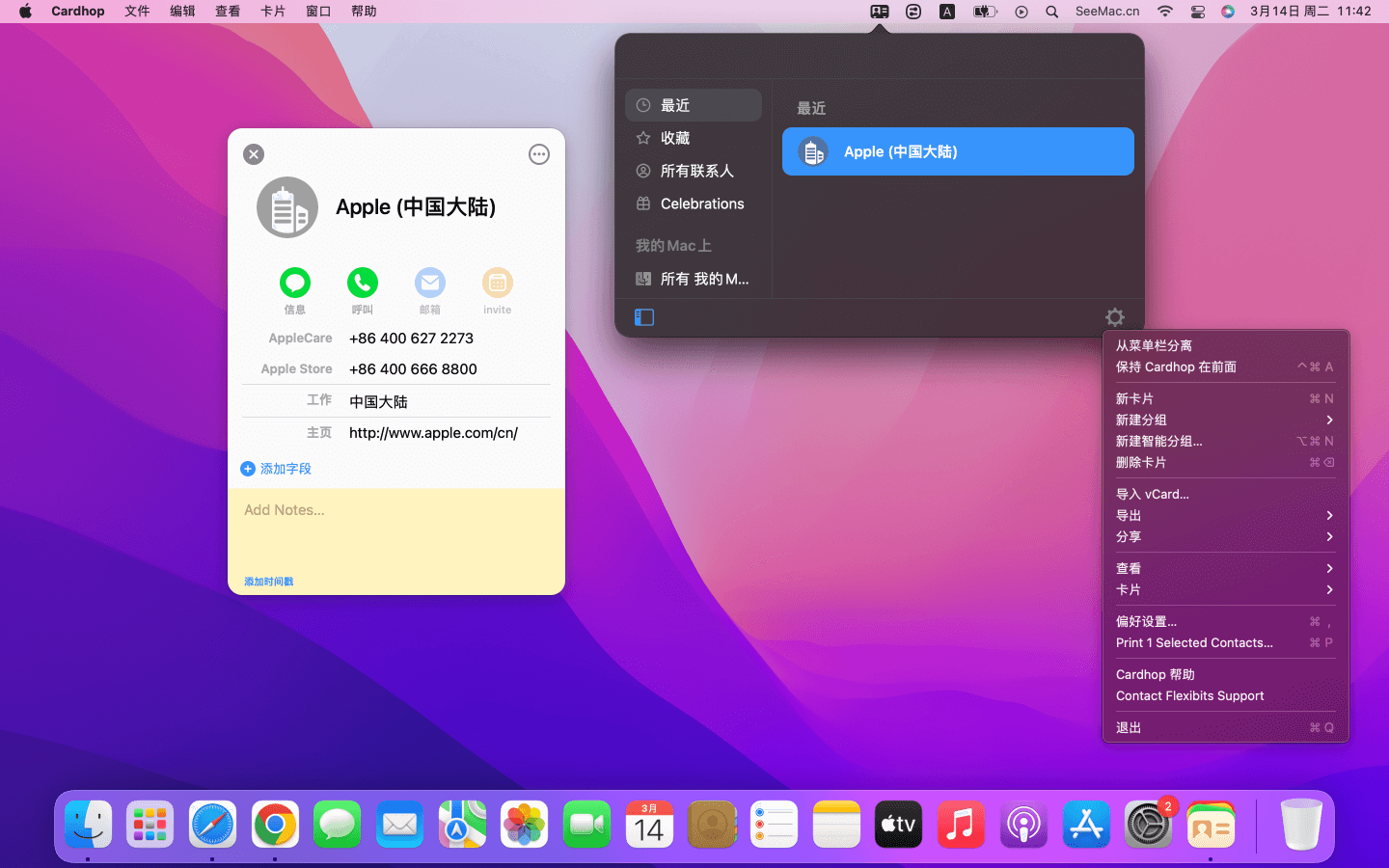Expand the 分享 submenu
This screenshot has height=868, width=1389.
point(1225,536)
